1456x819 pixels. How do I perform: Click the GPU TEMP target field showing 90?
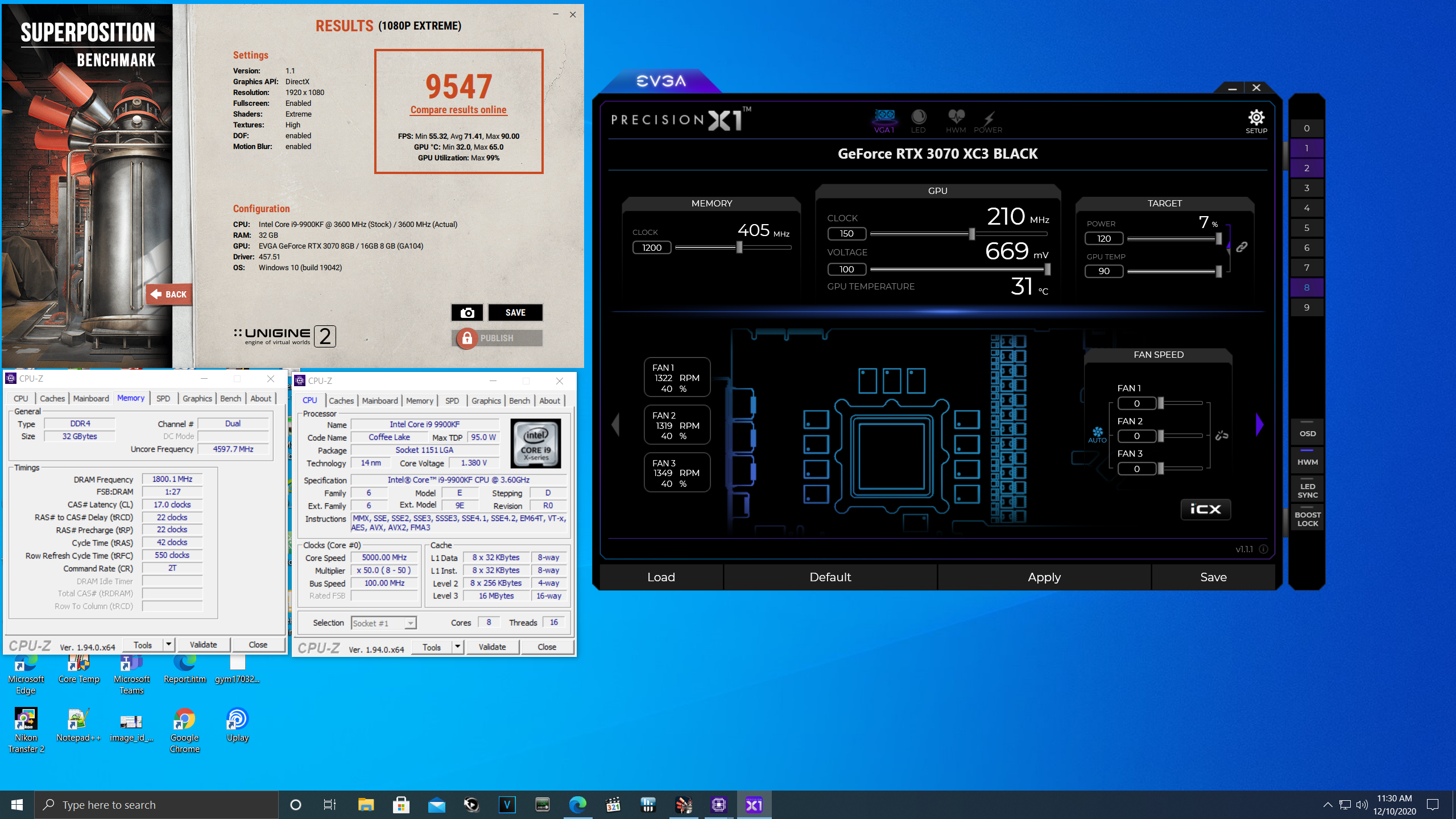[x=1104, y=271]
